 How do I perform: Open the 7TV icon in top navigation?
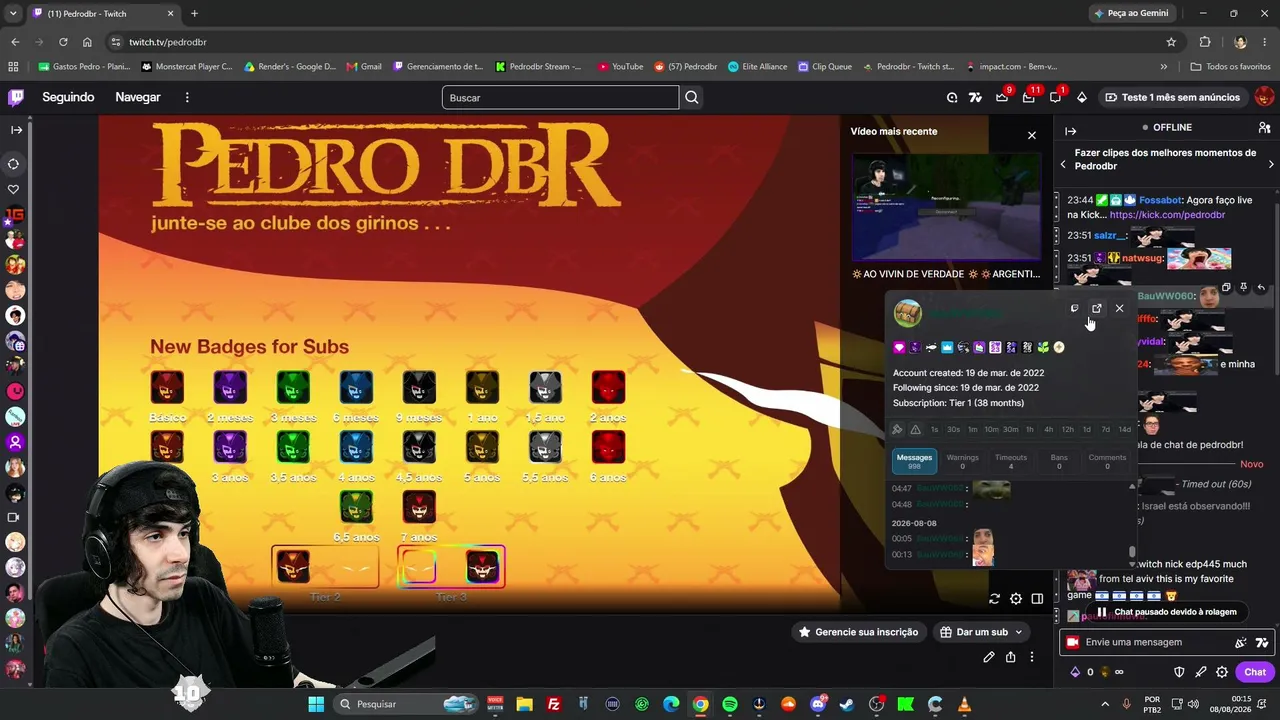point(976,97)
